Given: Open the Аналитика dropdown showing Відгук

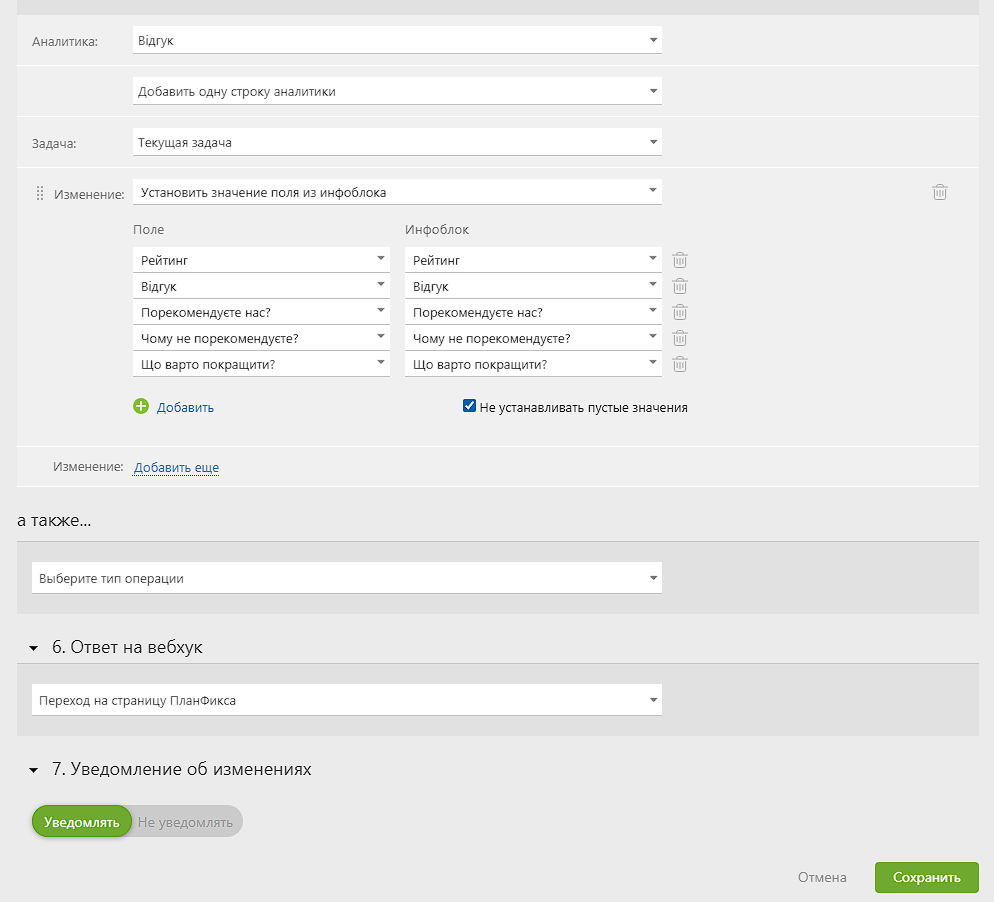Looking at the screenshot, I should [x=397, y=40].
